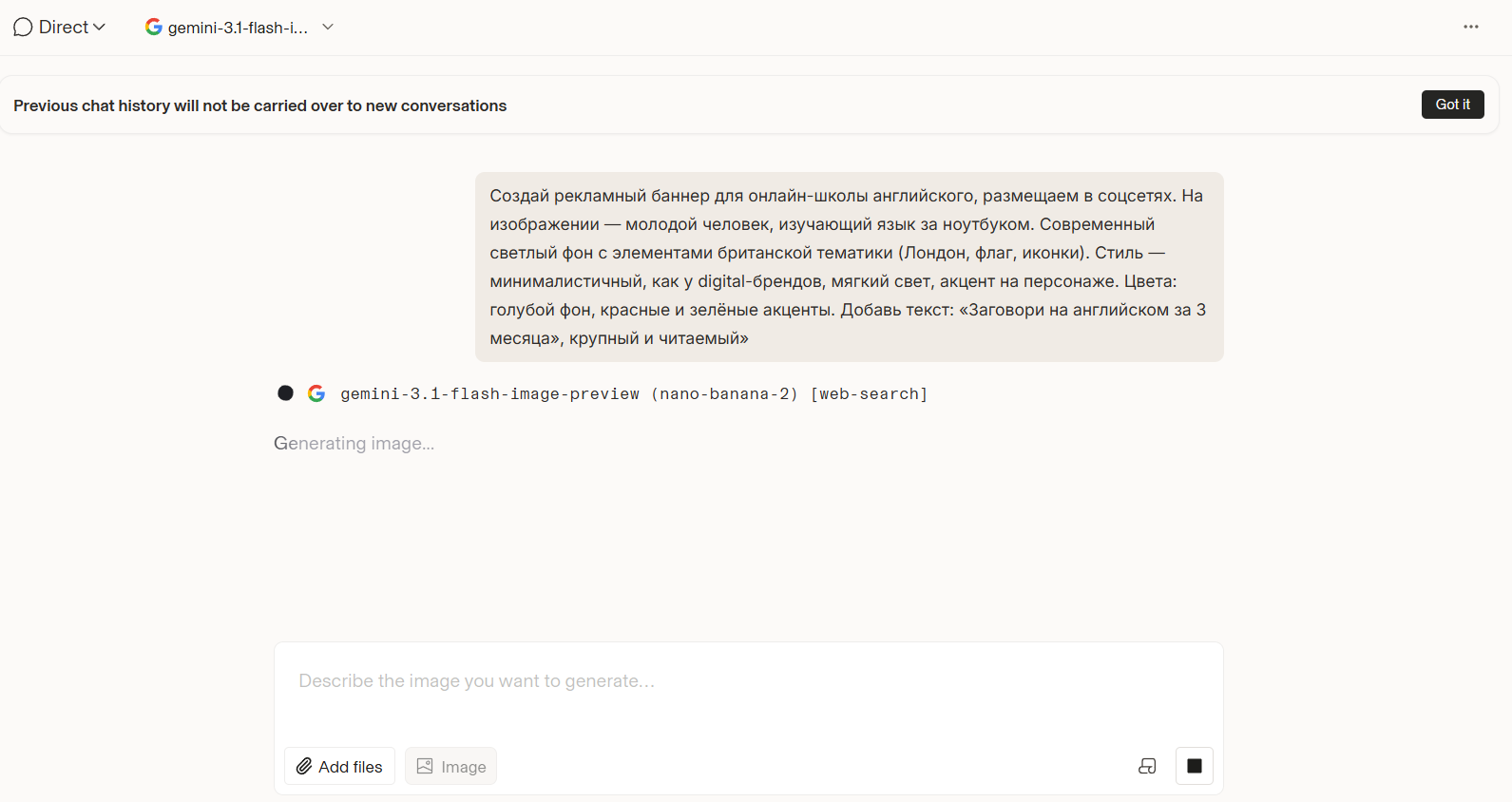The width and height of the screenshot is (1512, 802).
Task: Click the picture icon inside the Image chip
Action: pyautogui.click(x=425, y=767)
